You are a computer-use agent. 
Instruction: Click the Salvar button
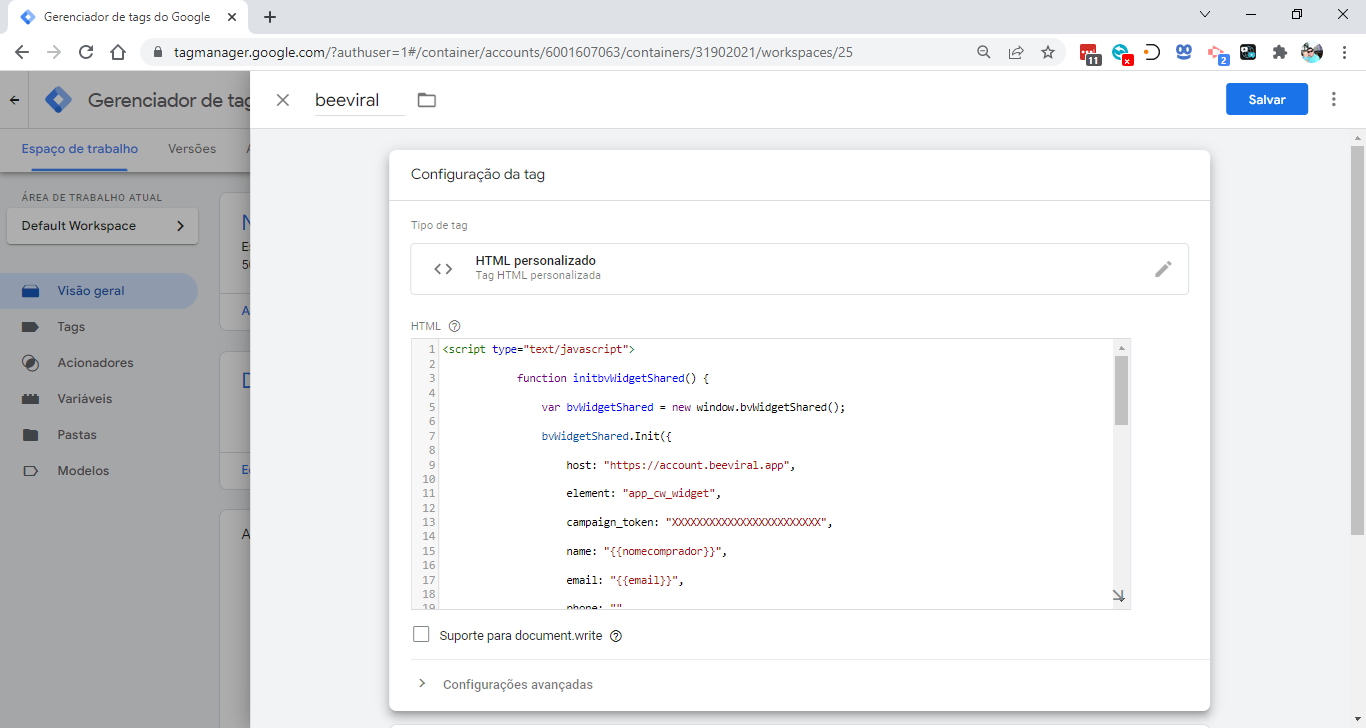coord(1267,99)
